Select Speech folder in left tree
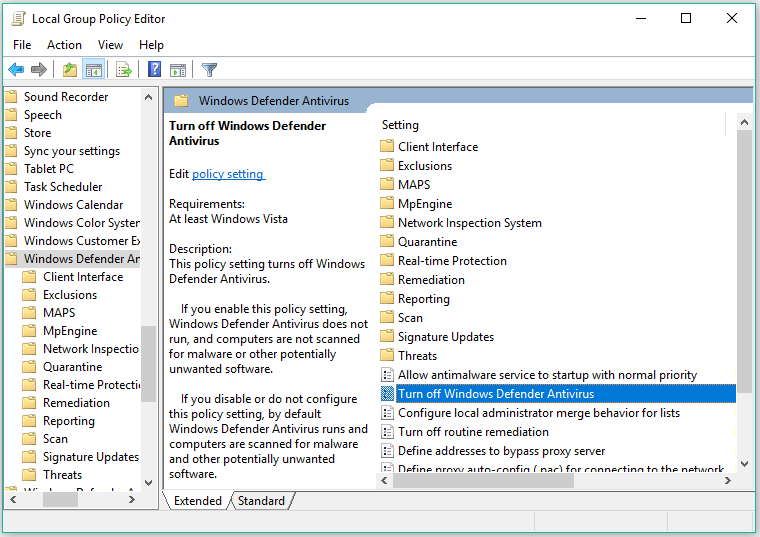The height and width of the screenshot is (537, 760). coord(43,115)
